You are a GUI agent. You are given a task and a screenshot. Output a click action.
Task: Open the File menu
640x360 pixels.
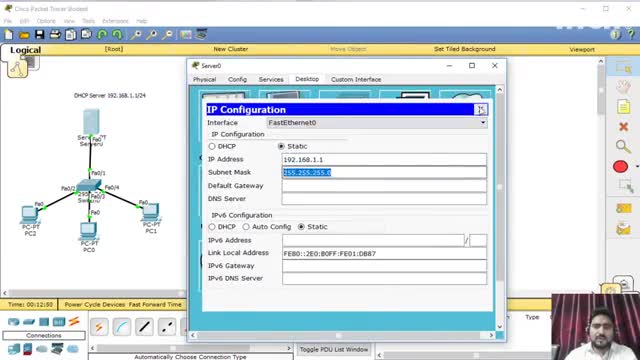(x=8, y=21)
